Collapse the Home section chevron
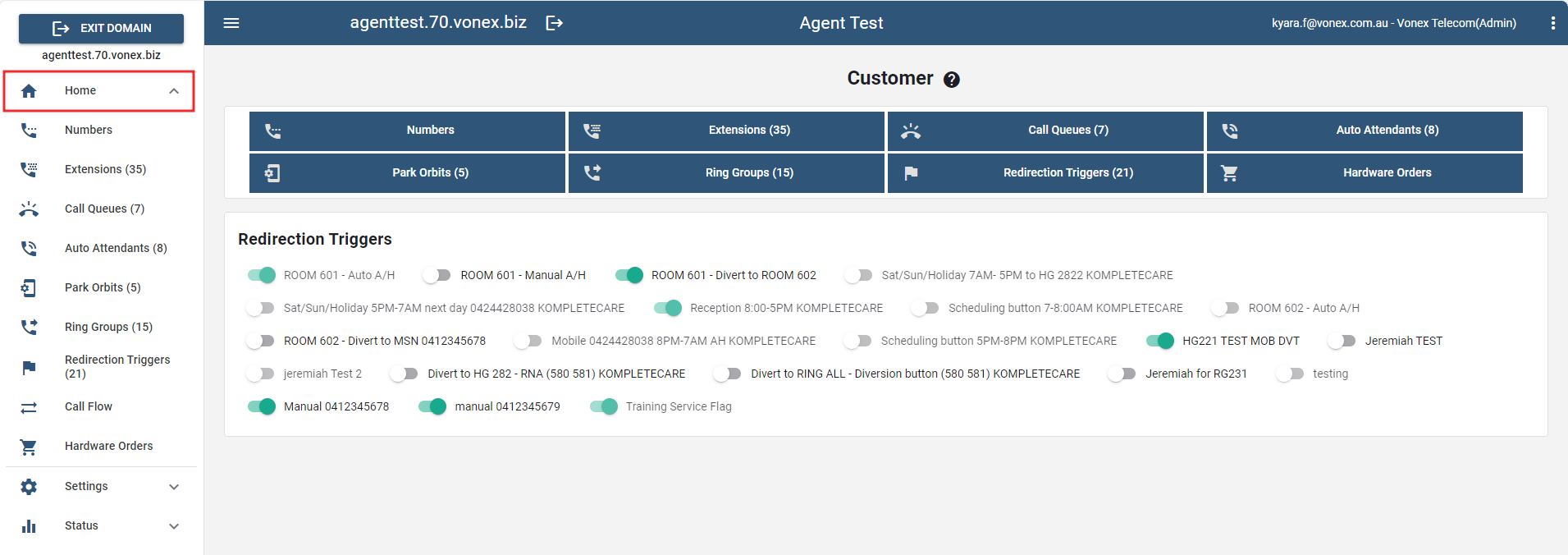 174,91
